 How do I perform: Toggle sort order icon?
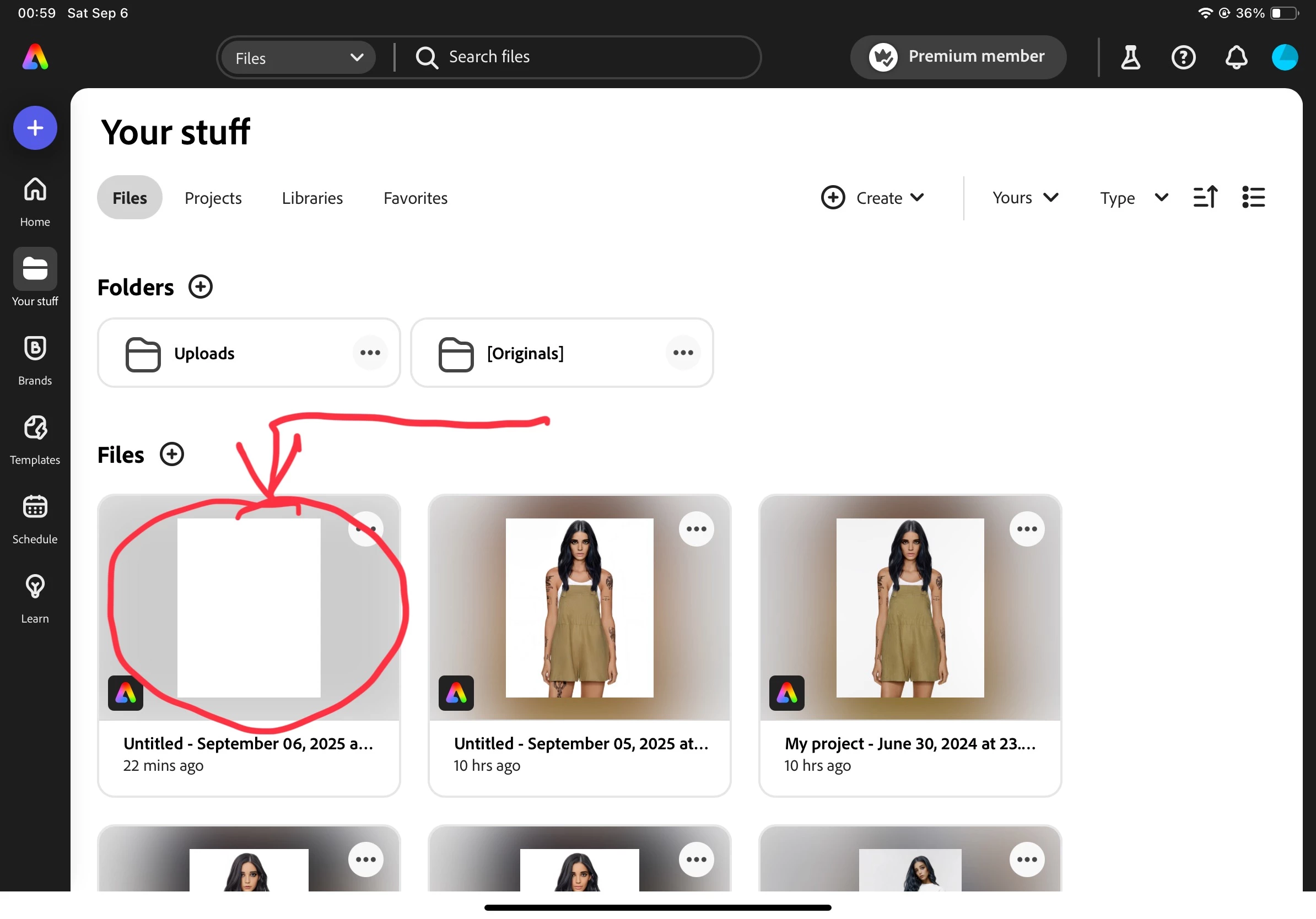click(1205, 198)
